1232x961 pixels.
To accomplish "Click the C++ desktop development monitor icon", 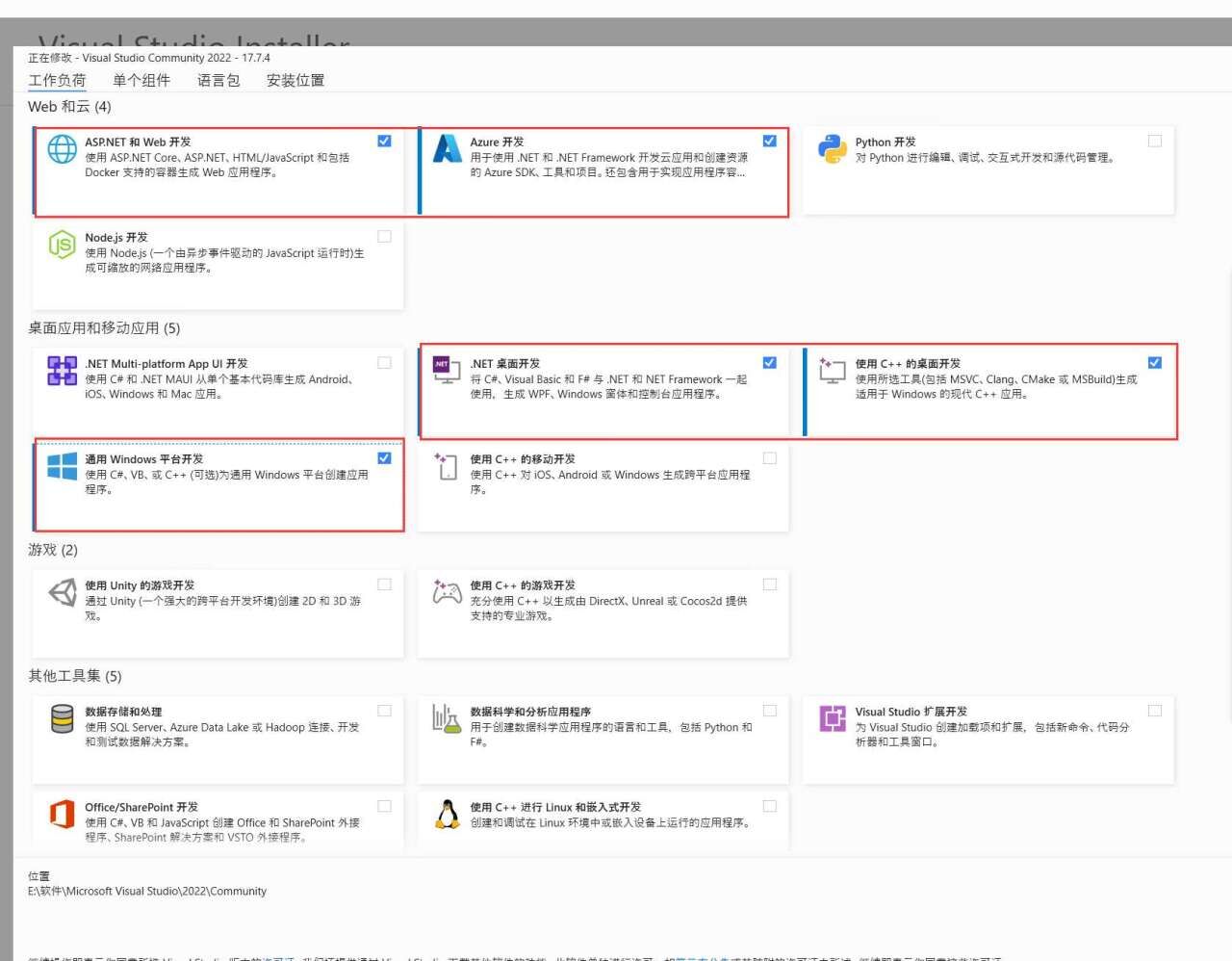I will tap(833, 370).
